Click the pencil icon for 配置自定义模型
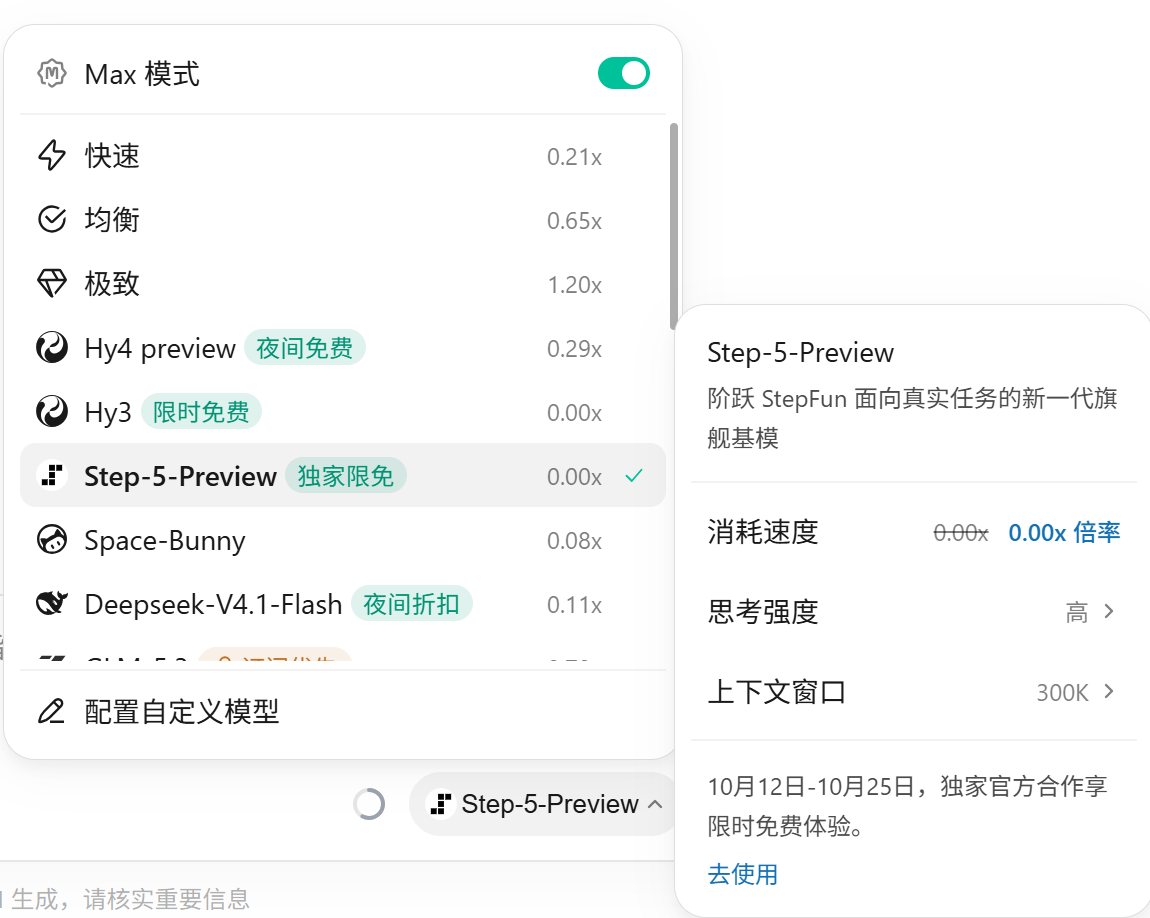The height and width of the screenshot is (918, 1150). (51, 711)
